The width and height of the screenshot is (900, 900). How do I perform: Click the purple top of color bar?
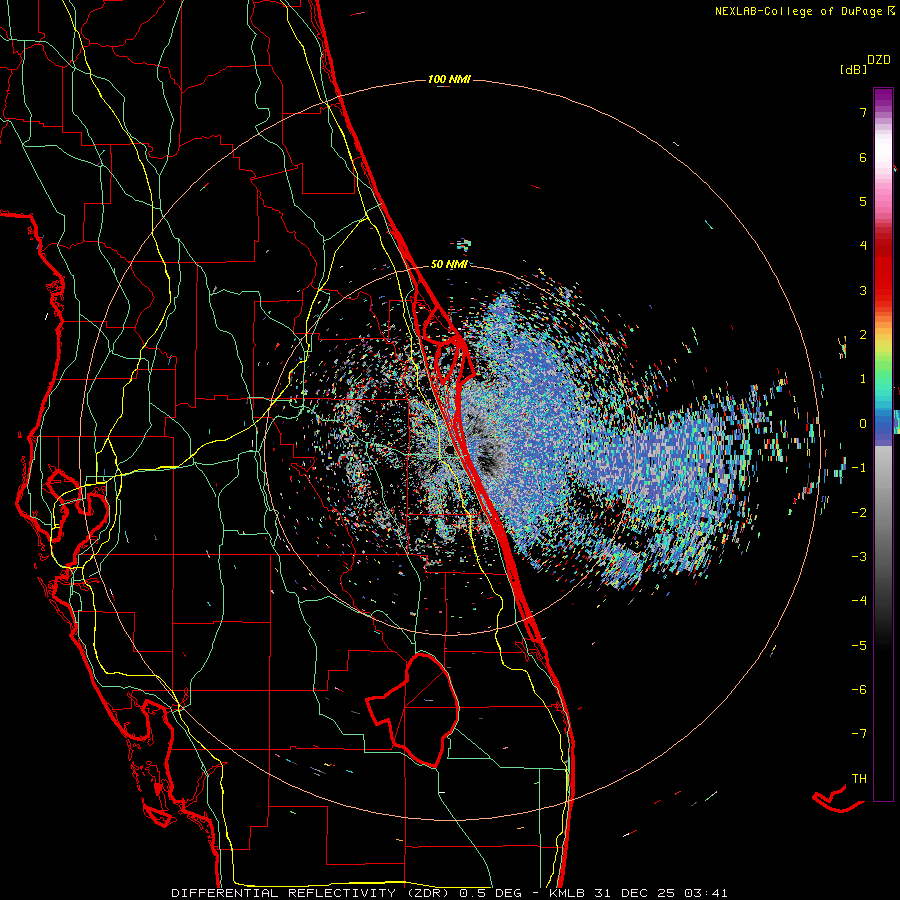click(x=883, y=98)
